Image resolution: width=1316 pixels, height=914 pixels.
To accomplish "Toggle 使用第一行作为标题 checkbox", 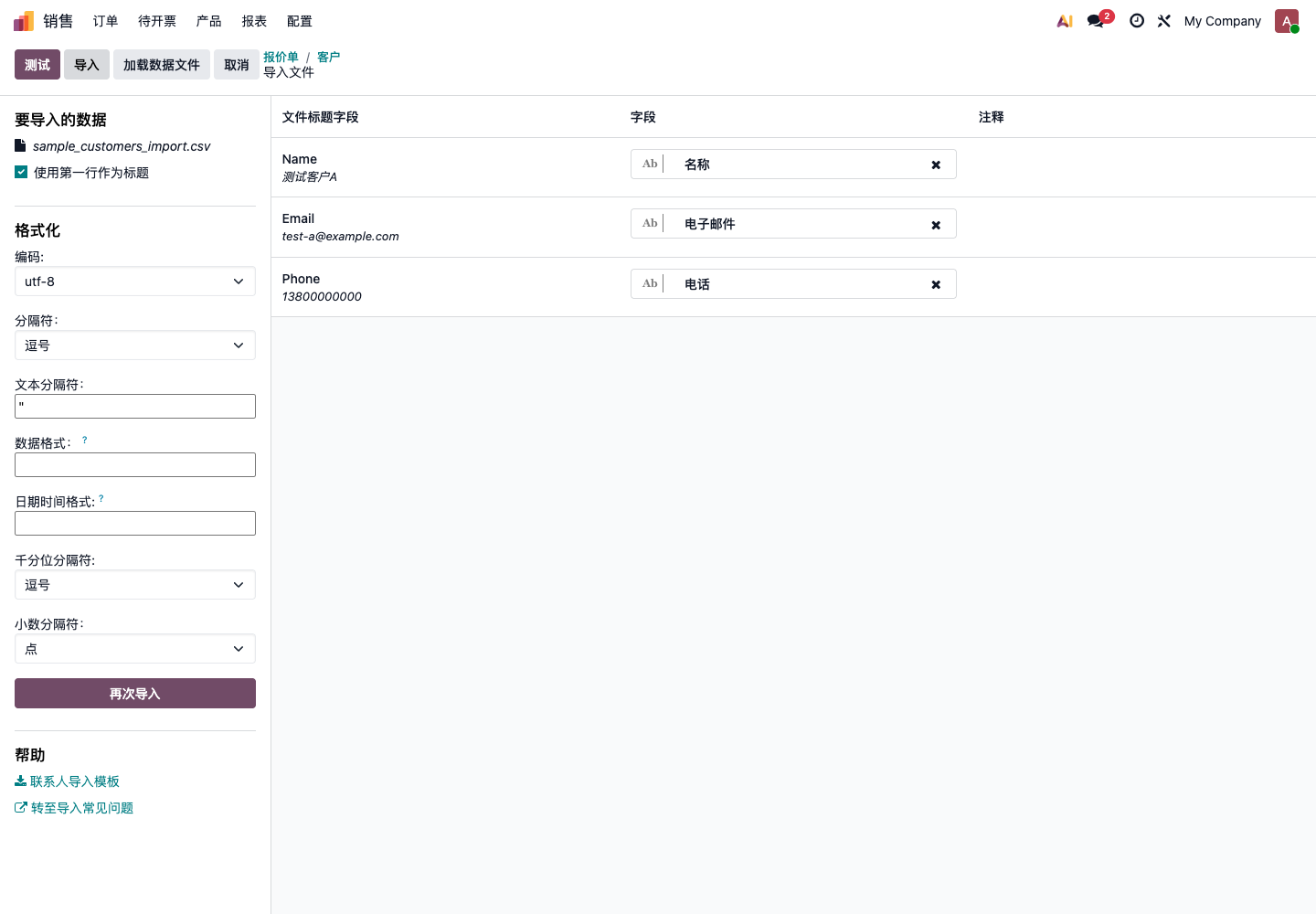I will click(x=21, y=172).
